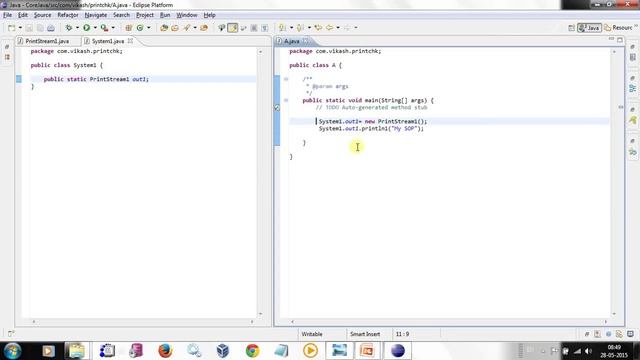The height and width of the screenshot is (360, 640).
Task: Switch to the System1.java tab
Action: 108,41
